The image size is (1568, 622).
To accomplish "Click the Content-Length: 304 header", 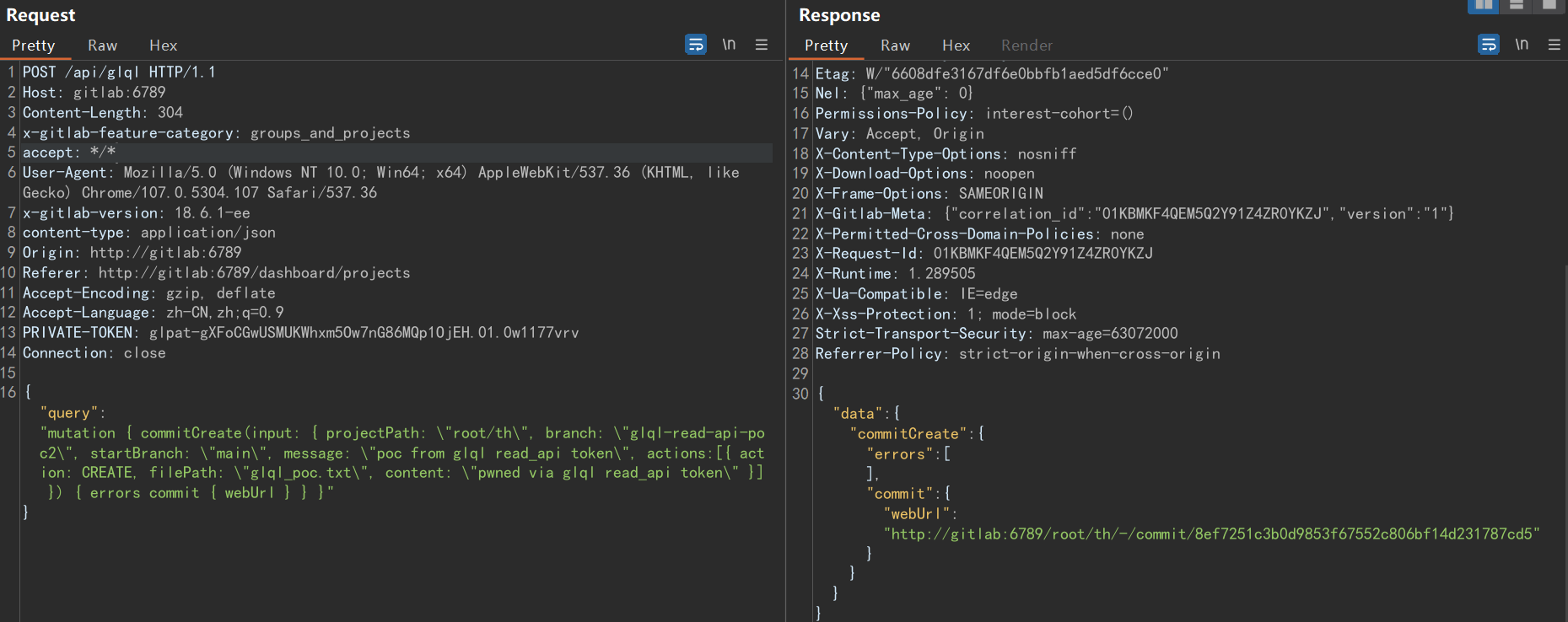I will [x=102, y=113].
